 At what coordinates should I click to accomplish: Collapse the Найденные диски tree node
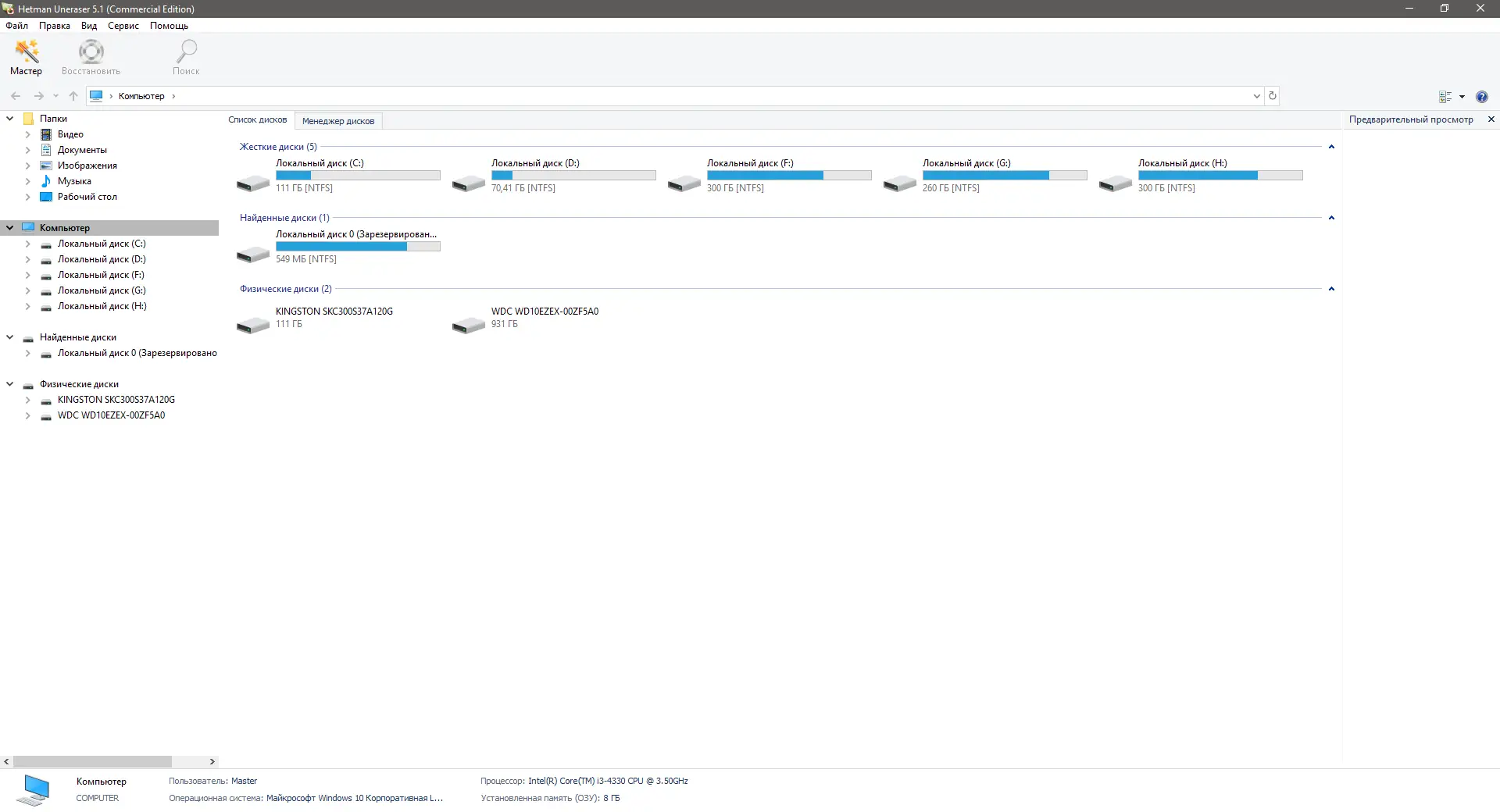coord(10,337)
